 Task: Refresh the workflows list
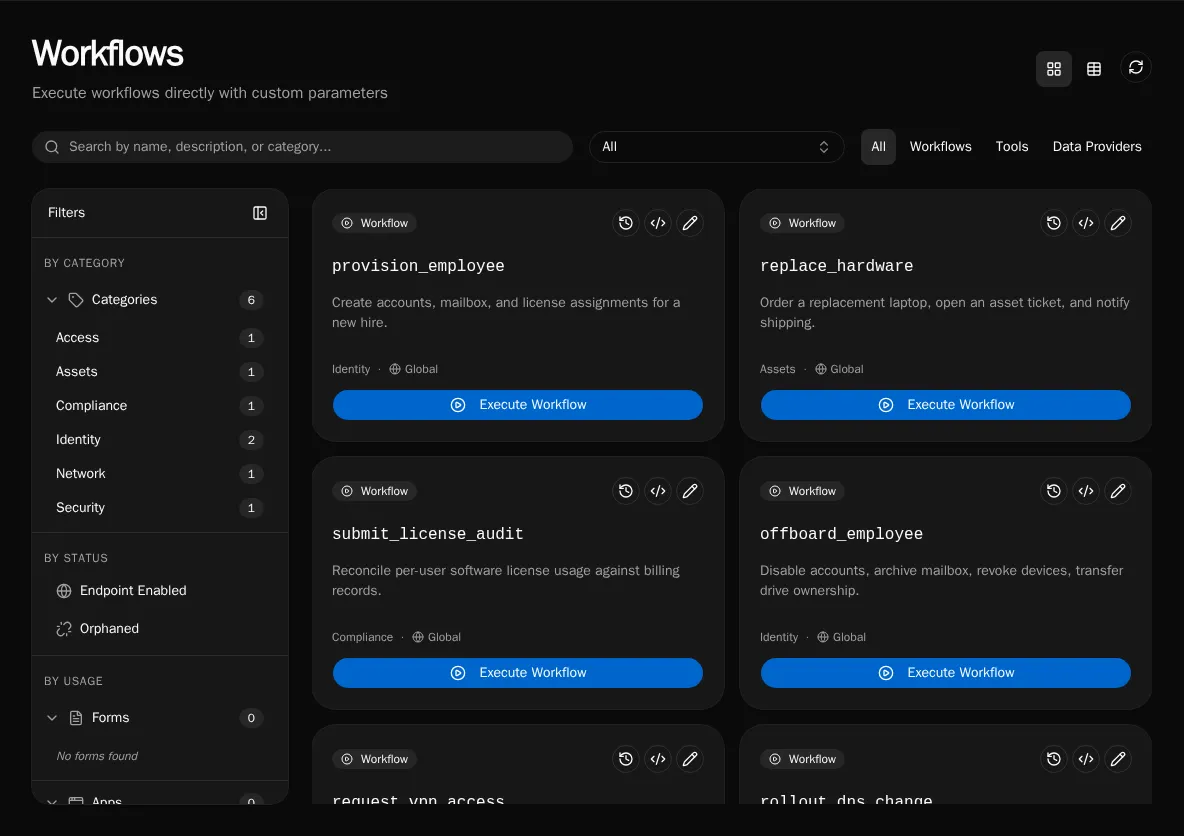(x=1136, y=68)
